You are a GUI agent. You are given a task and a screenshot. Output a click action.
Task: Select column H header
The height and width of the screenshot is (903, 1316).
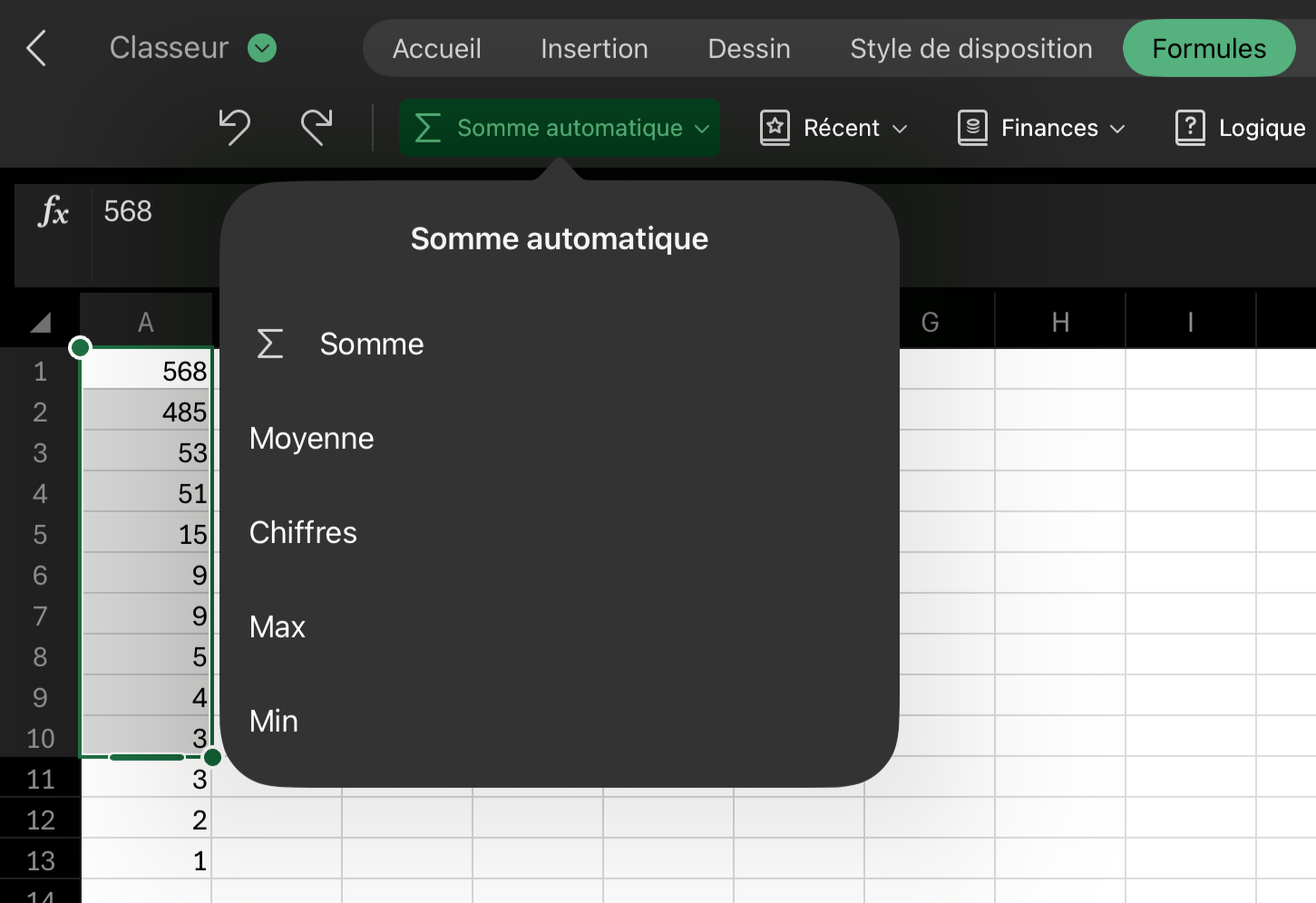pyautogui.click(x=1060, y=322)
